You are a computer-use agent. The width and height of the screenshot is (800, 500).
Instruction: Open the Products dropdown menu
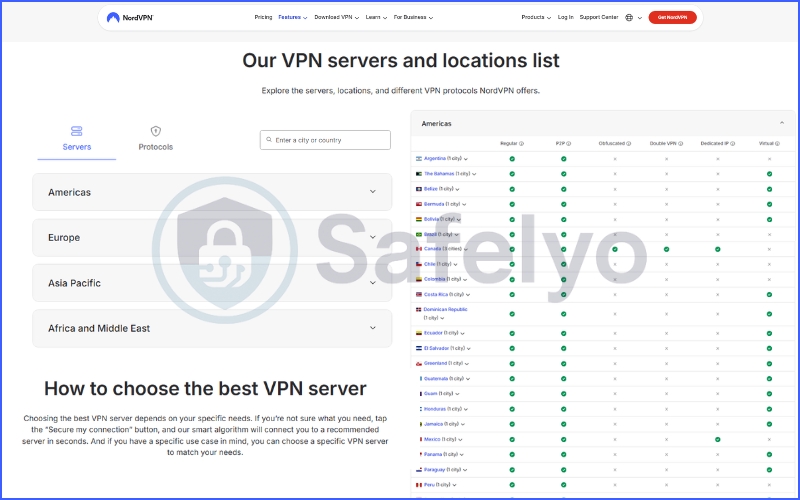pos(536,17)
